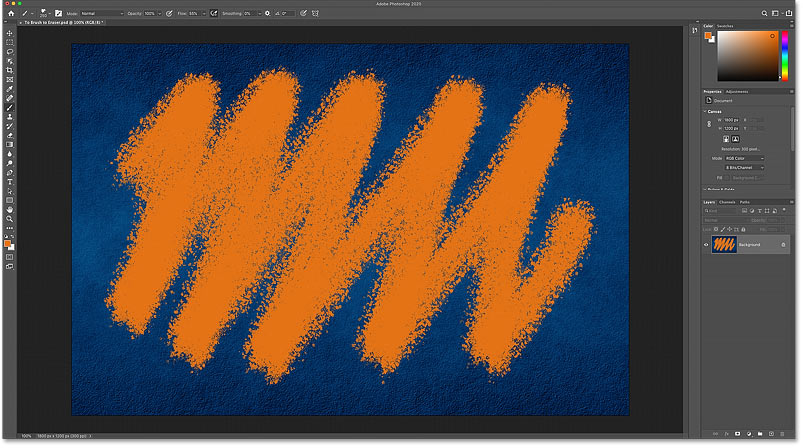Click the Background layer thumbnail

724,245
